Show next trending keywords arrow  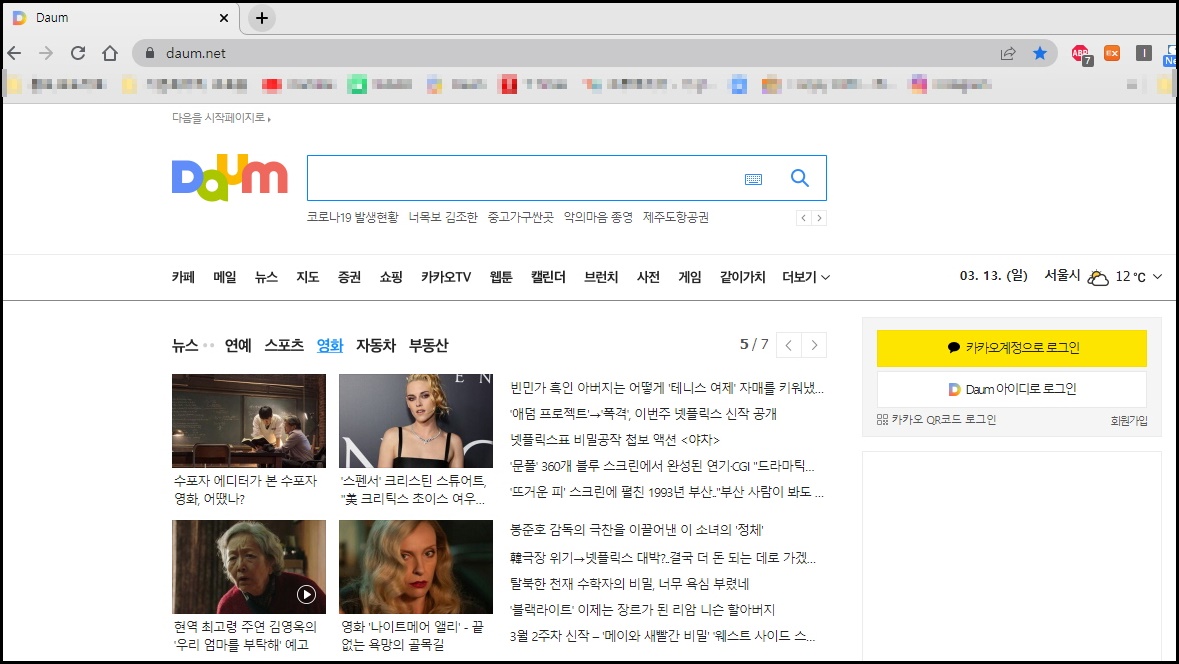coord(819,218)
